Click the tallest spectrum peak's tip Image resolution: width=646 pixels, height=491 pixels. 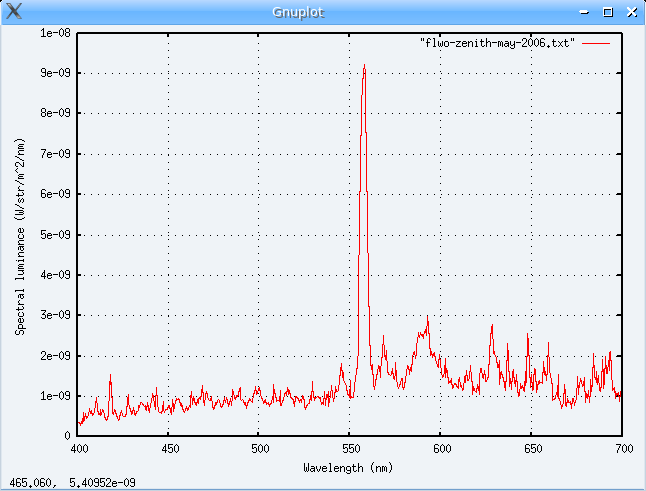364,66
